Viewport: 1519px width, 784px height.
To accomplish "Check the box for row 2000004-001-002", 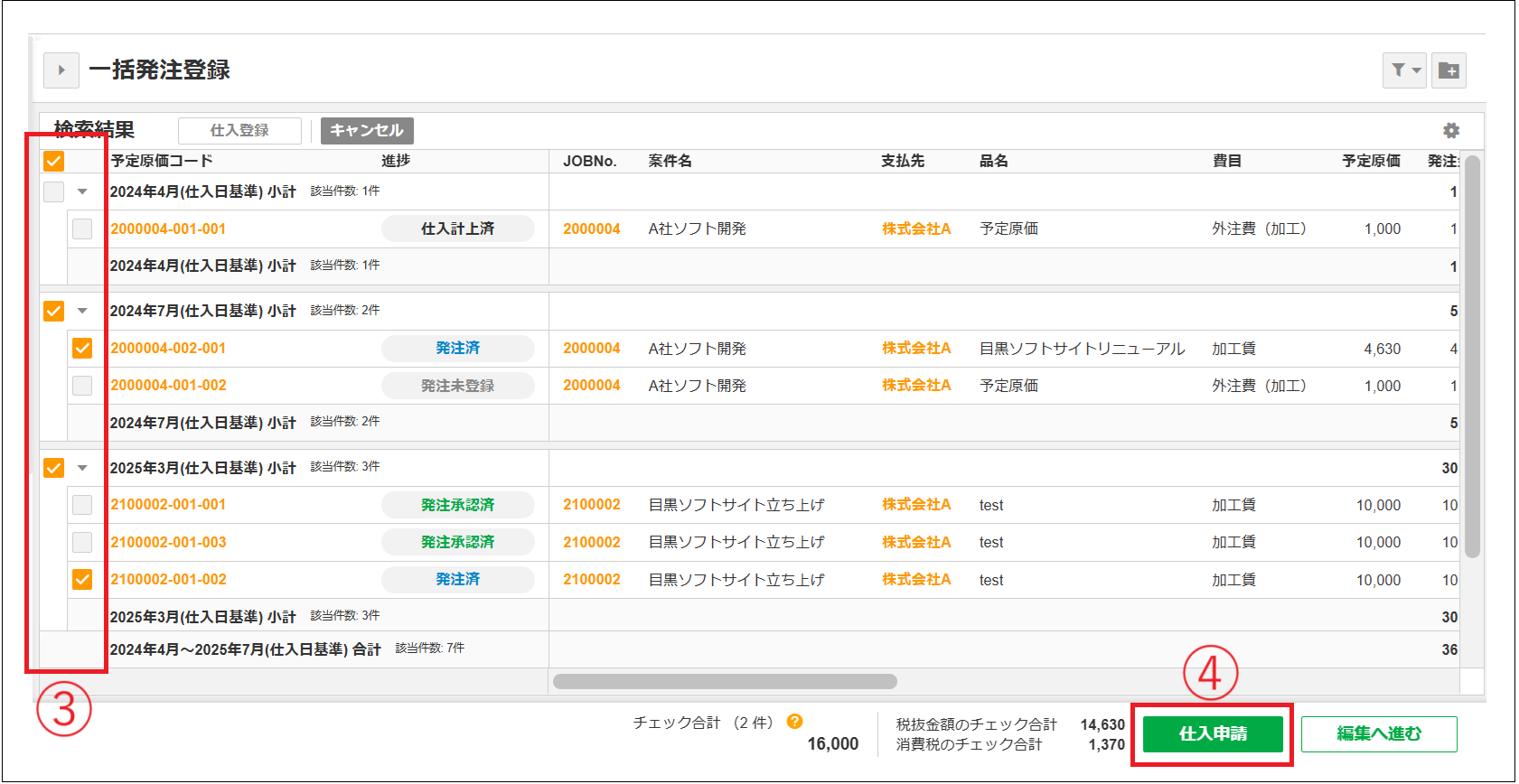I will click(82, 386).
